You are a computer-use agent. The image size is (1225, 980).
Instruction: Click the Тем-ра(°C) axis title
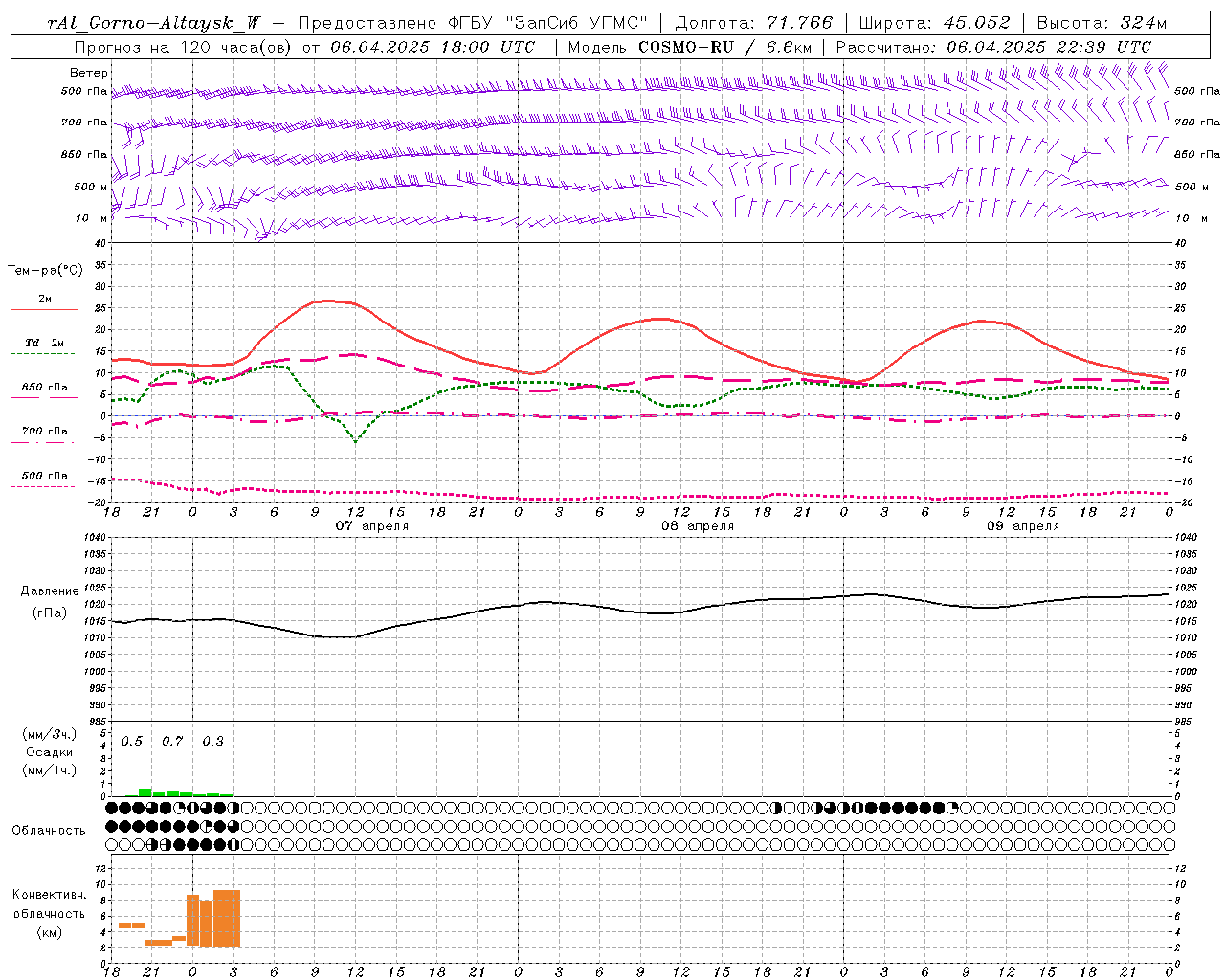[x=45, y=271]
